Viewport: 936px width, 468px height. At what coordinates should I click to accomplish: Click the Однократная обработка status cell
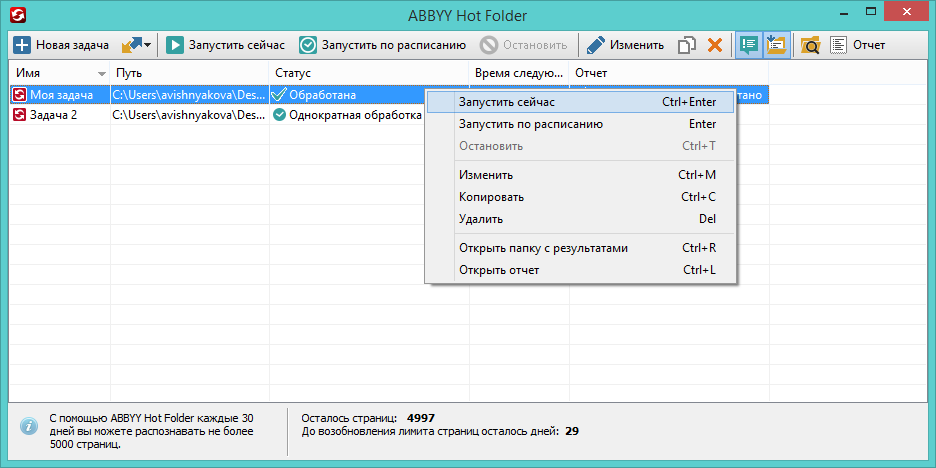coord(347,115)
